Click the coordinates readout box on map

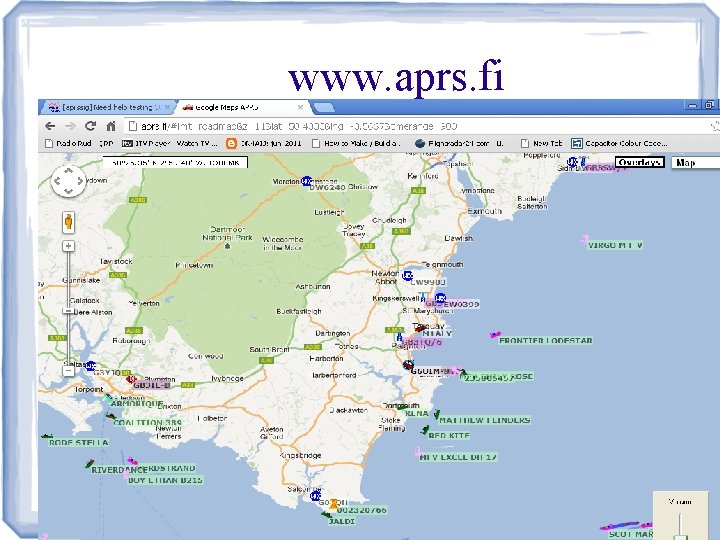coord(175,162)
